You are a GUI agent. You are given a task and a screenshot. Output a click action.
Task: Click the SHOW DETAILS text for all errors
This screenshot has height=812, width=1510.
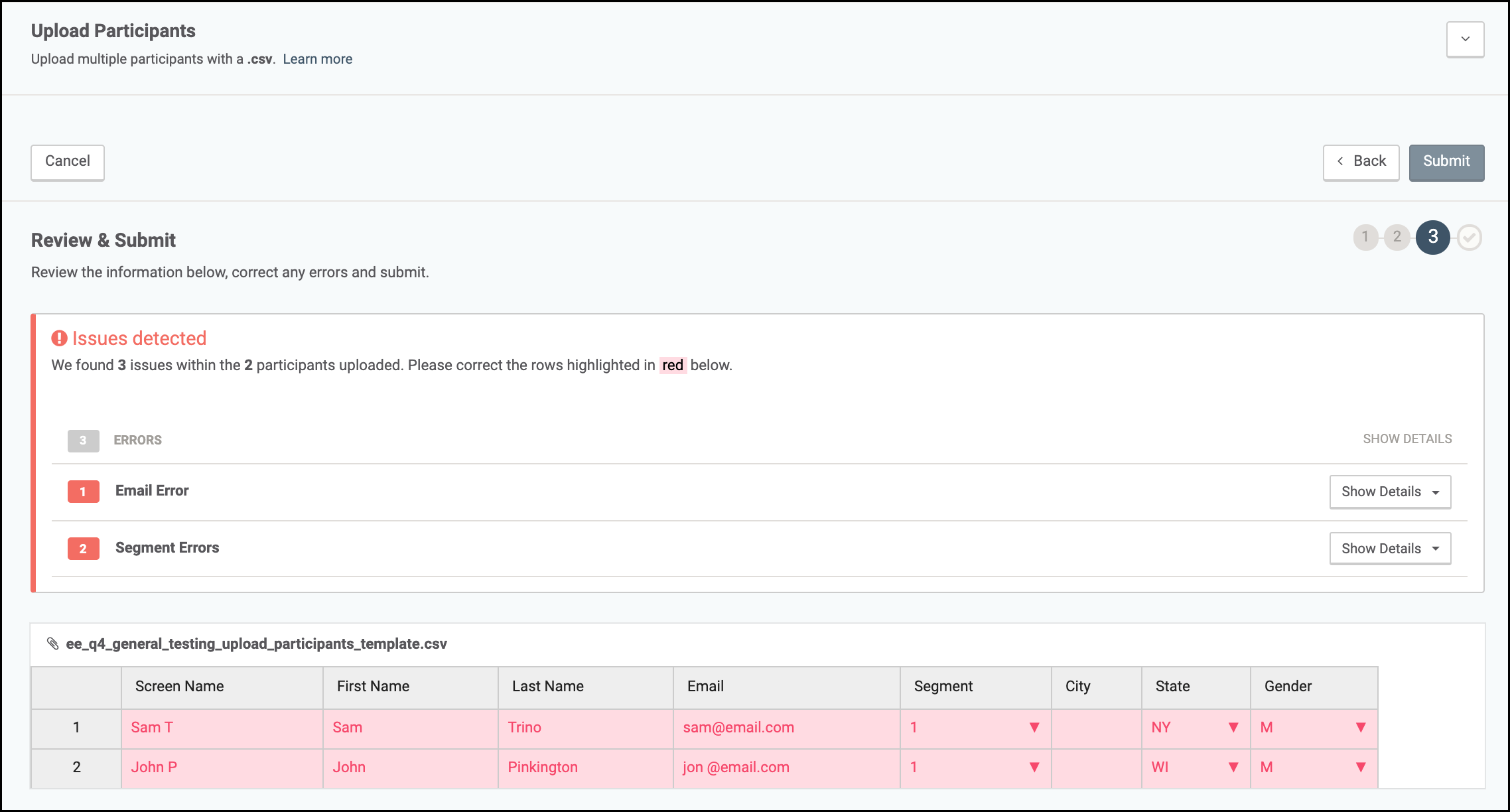tap(1407, 439)
